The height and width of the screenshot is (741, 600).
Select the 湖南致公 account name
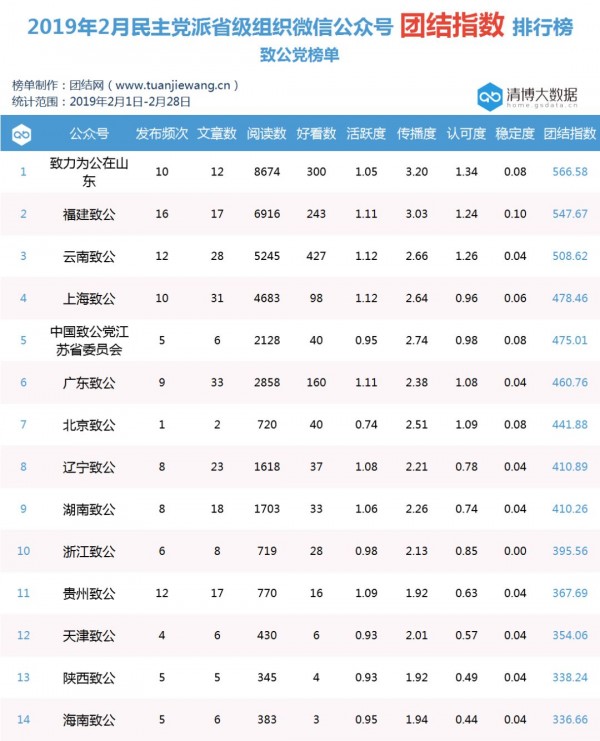pyautogui.click(x=89, y=509)
